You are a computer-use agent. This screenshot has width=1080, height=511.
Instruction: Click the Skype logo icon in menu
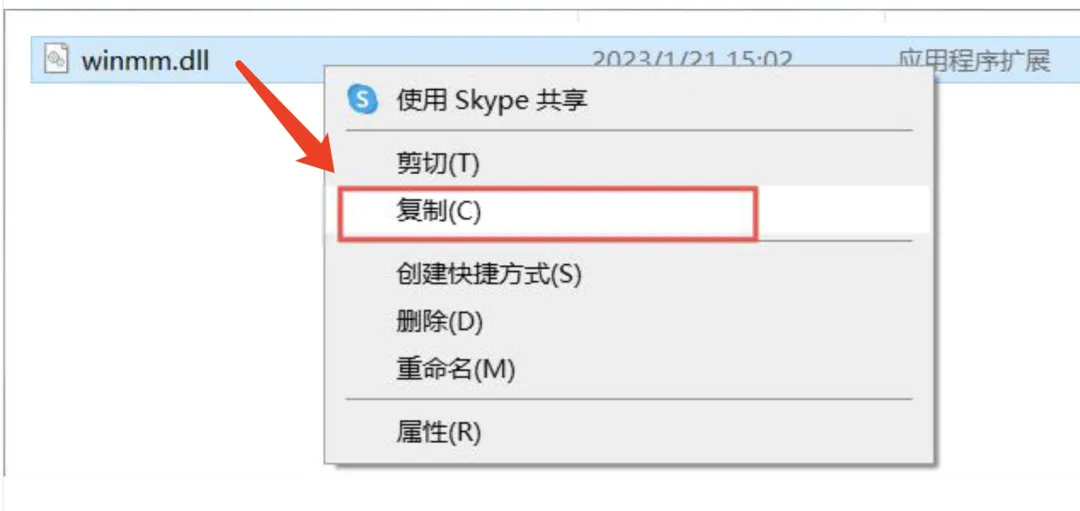(362, 99)
